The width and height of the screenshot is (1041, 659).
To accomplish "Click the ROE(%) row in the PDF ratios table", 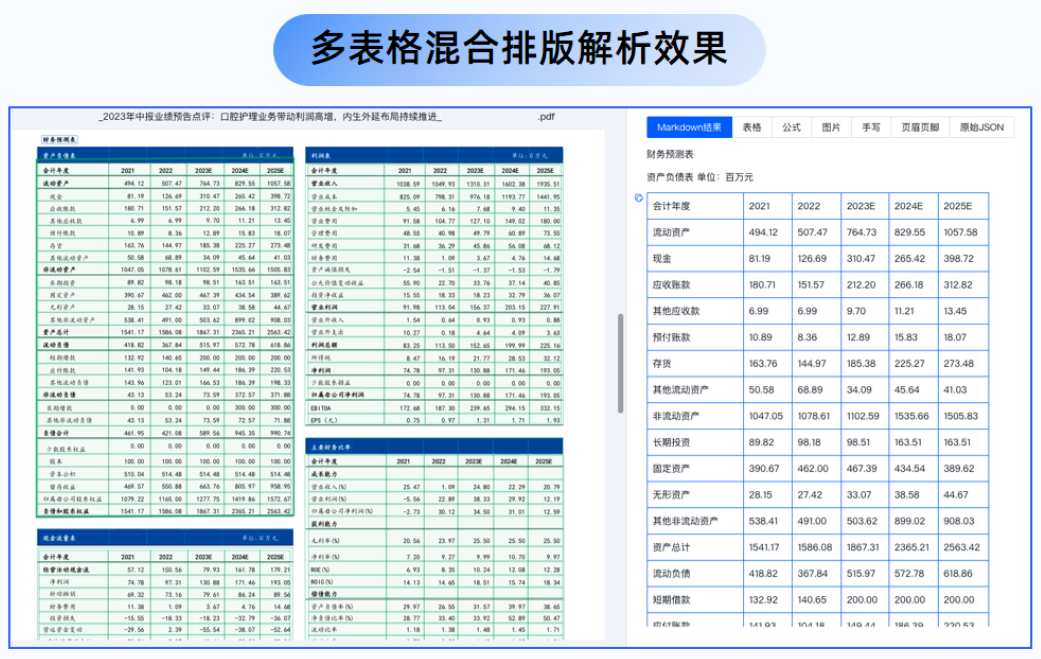I will coord(434,569).
